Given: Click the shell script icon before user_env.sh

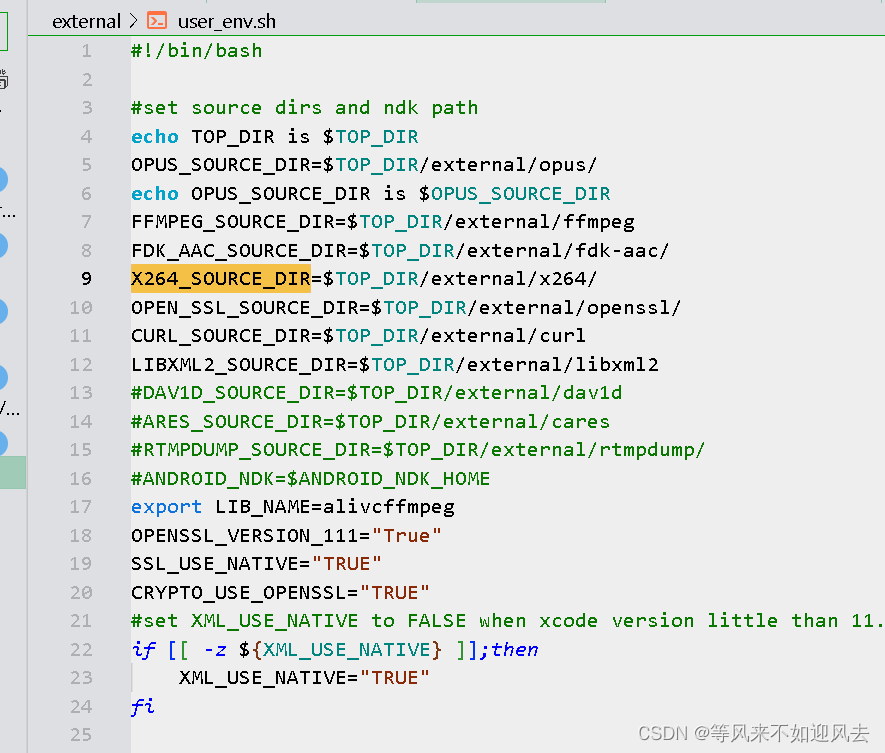Looking at the screenshot, I should (x=155, y=20).
